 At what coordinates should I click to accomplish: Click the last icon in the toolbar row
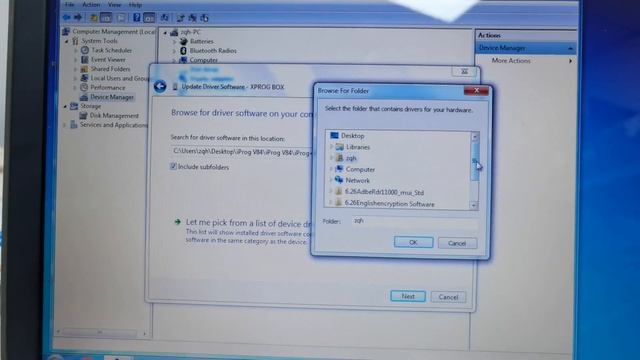(204, 18)
